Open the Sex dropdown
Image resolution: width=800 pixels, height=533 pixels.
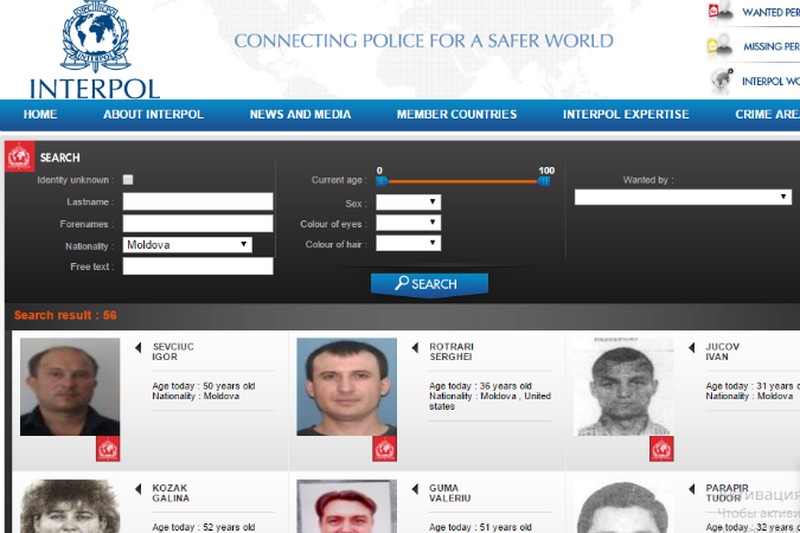(x=408, y=202)
